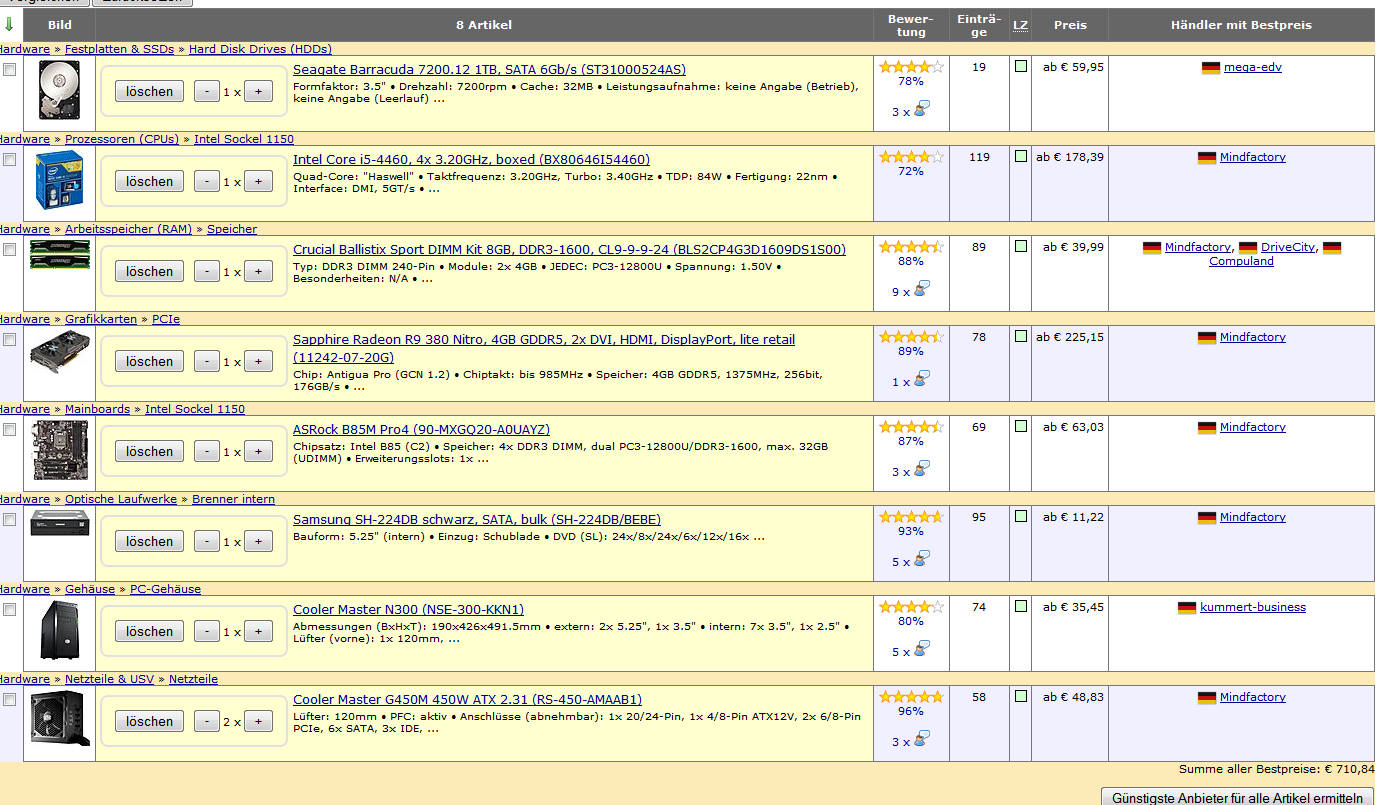Select checkbox for Seagate Barracuda row

(10, 69)
